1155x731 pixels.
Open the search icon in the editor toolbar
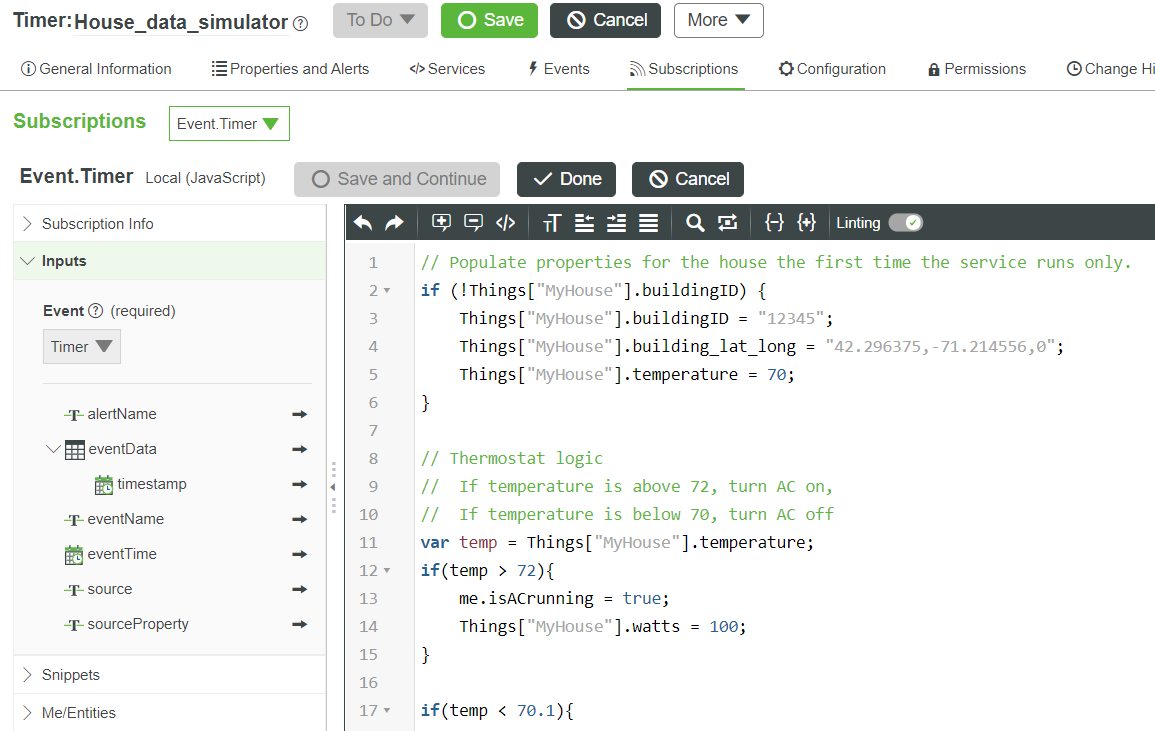(694, 222)
